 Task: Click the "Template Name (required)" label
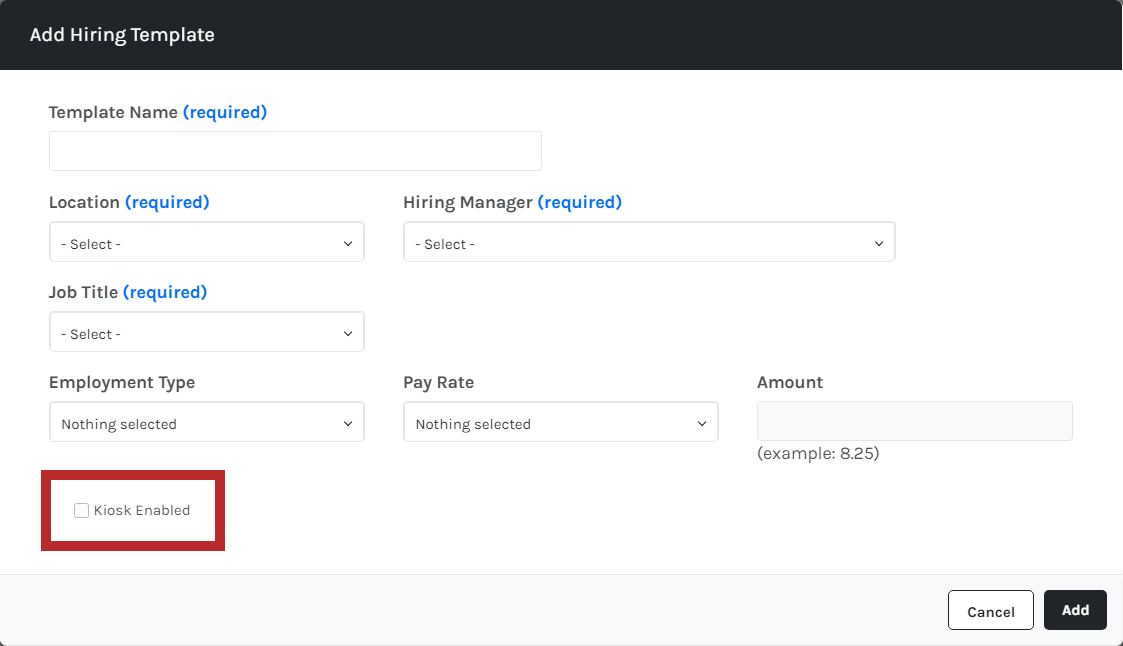coord(158,112)
